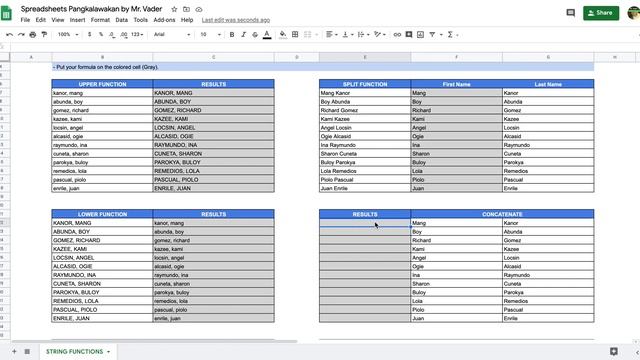Screen dimensions: 640x360
Task: Format as currency with dollar icon
Action: pyautogui.click(x=89, y=35)
